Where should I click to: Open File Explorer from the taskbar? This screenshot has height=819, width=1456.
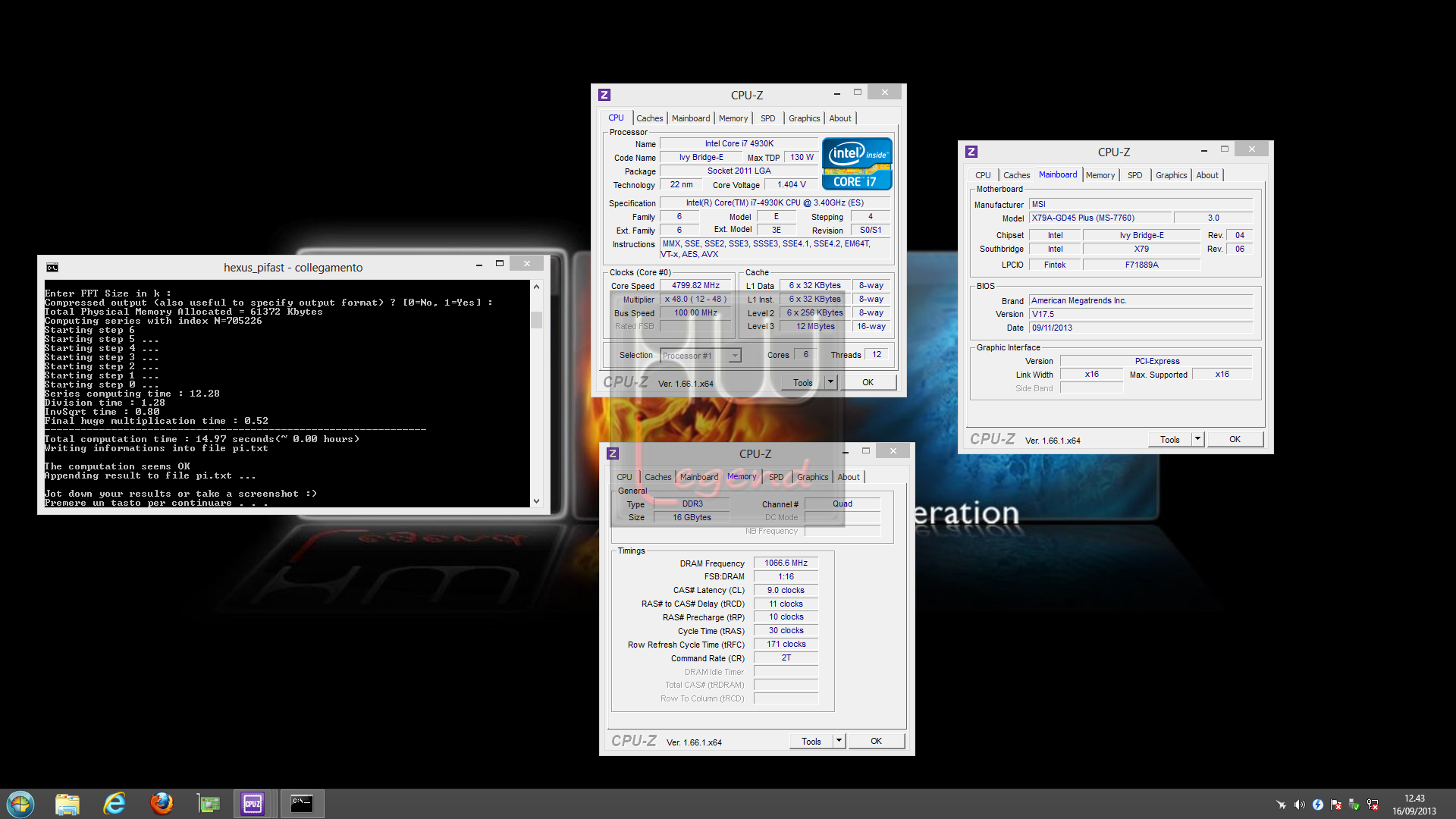(x=67, y=804)
